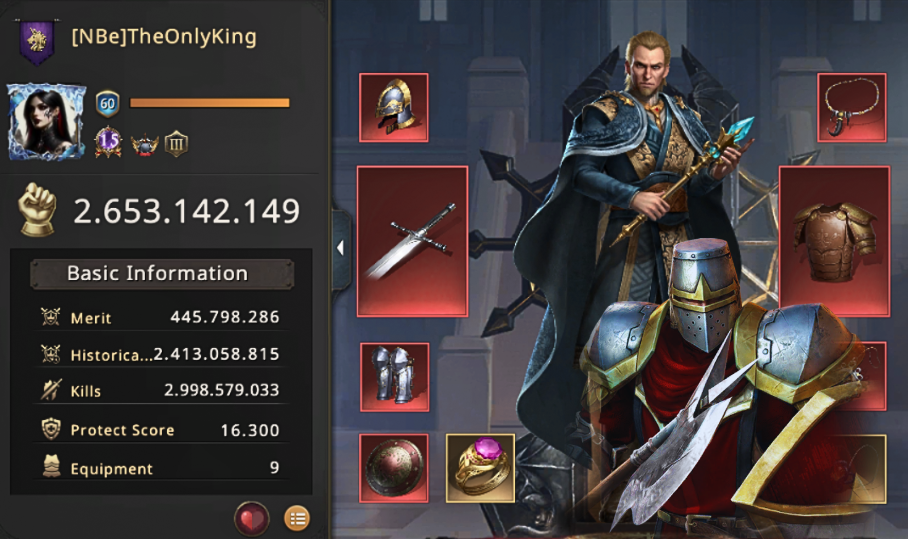Click the purple alliance banner icon
This screenshot has width=908, height=539.
tap(37, 41)
